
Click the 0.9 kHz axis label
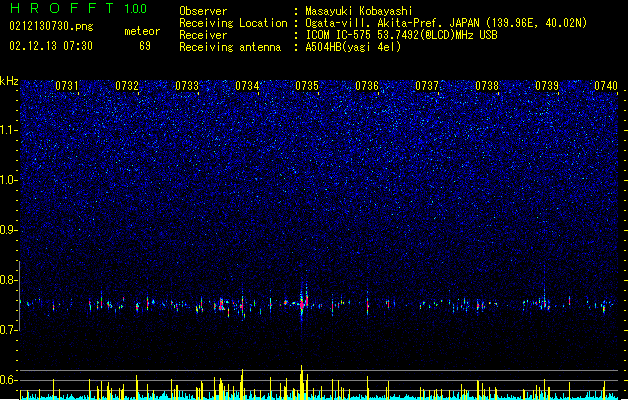(8, 230)
